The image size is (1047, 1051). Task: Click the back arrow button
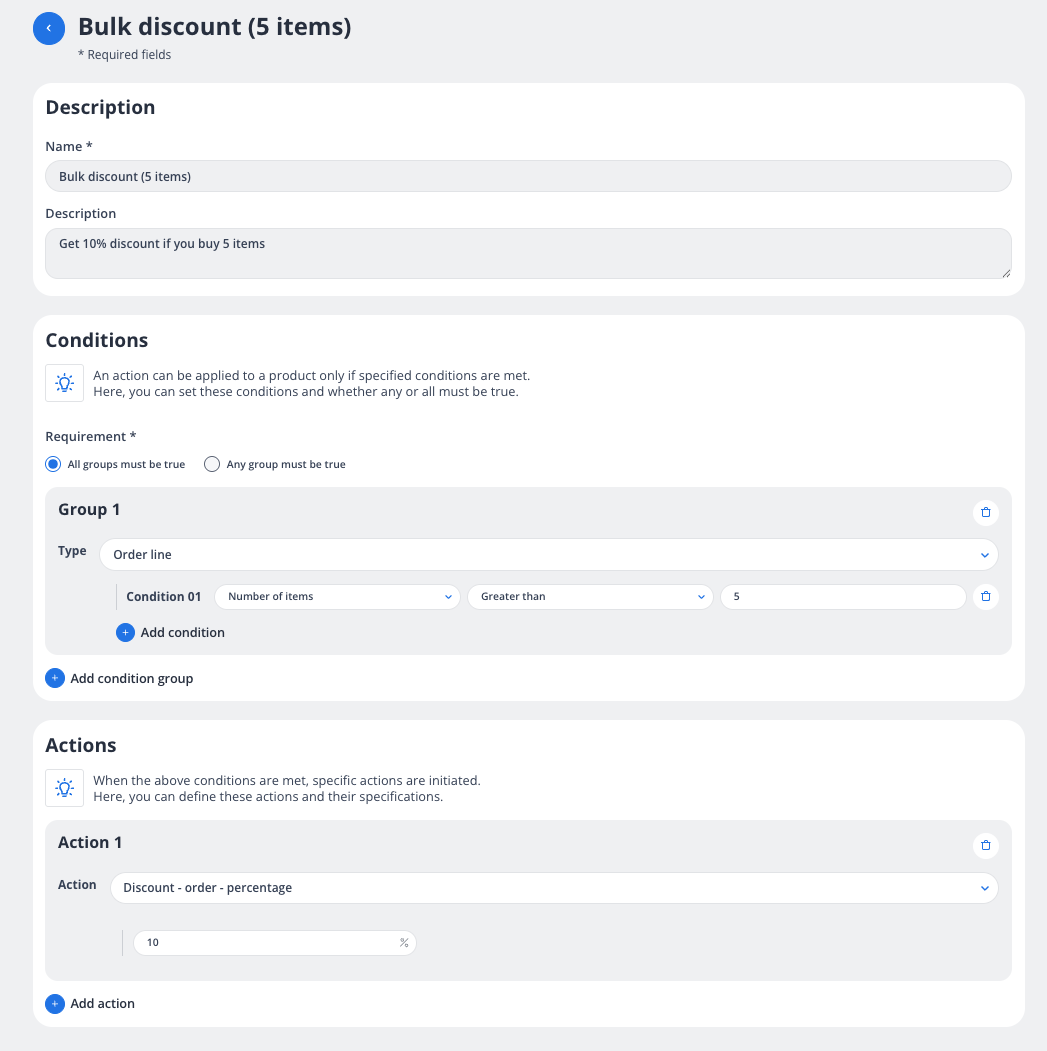coord(49,28)
